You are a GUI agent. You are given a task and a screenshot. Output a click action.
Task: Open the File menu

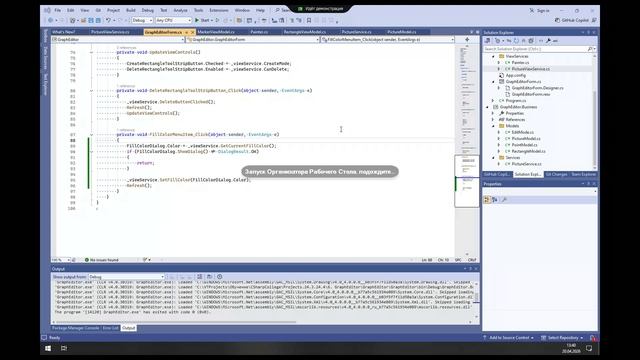58,10
